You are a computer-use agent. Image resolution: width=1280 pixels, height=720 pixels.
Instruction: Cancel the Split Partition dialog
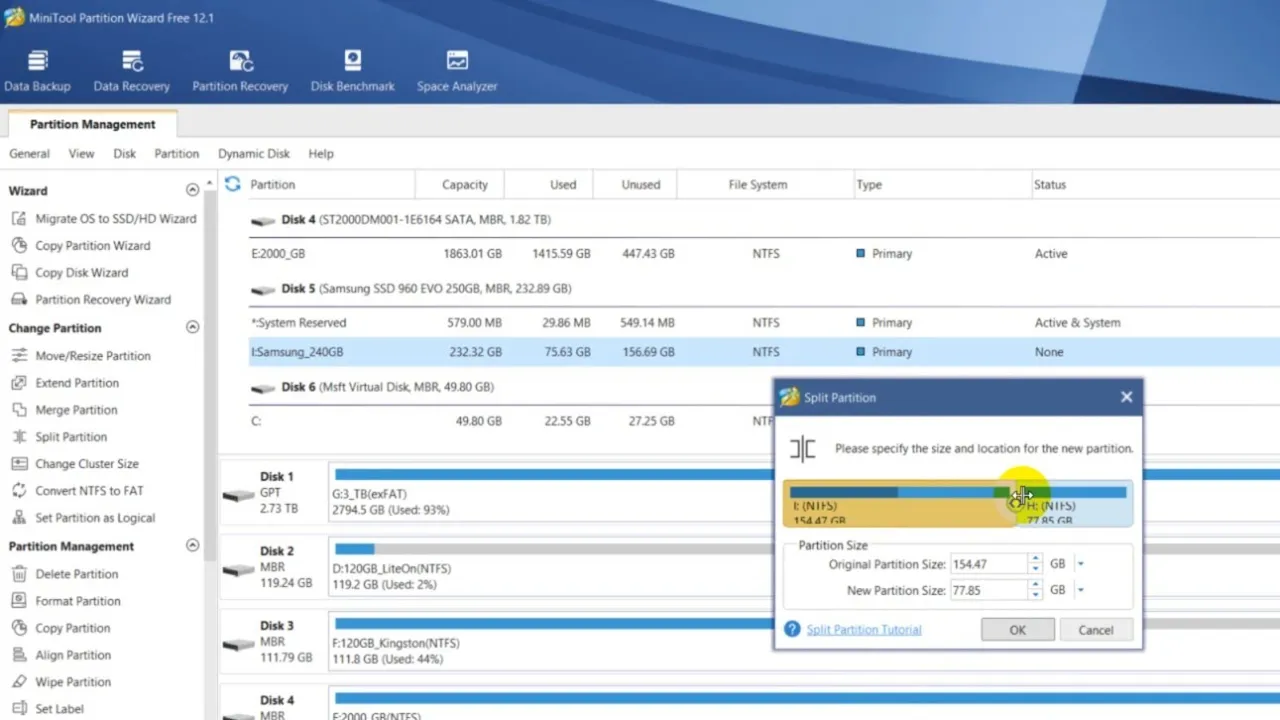click(x=1095, y=629)
